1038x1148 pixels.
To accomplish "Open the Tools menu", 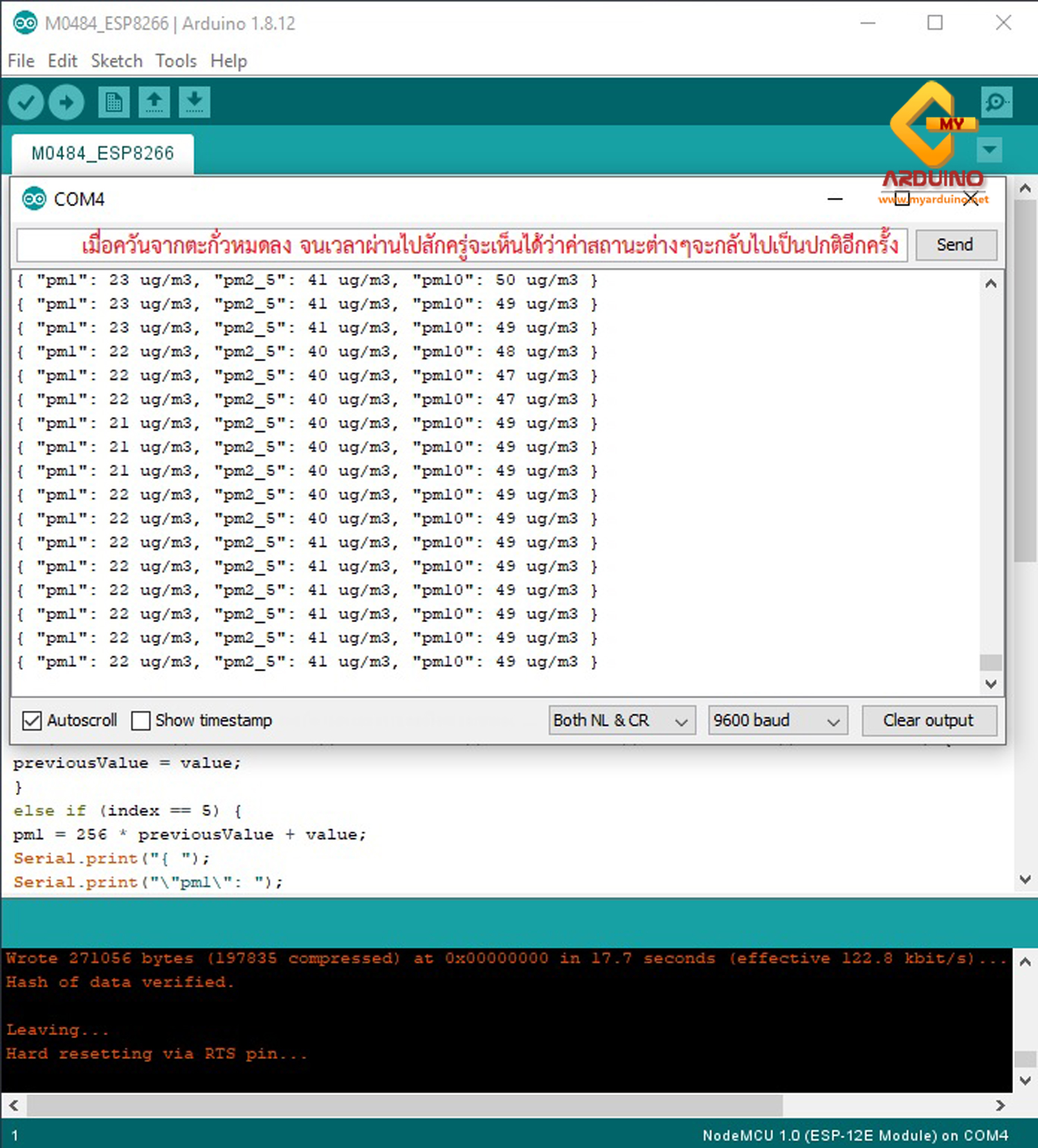I will click(x=176, y=61).
